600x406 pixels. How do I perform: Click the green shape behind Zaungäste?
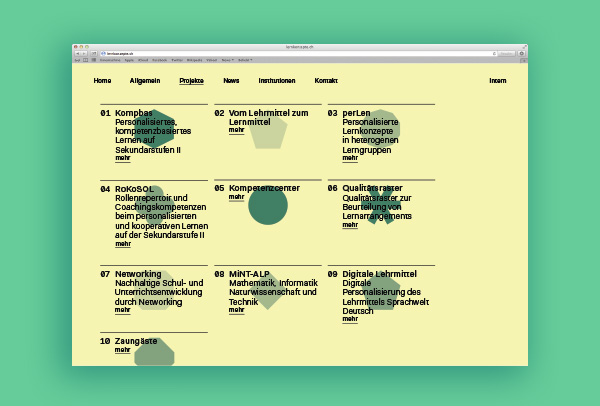click(155, 353)
